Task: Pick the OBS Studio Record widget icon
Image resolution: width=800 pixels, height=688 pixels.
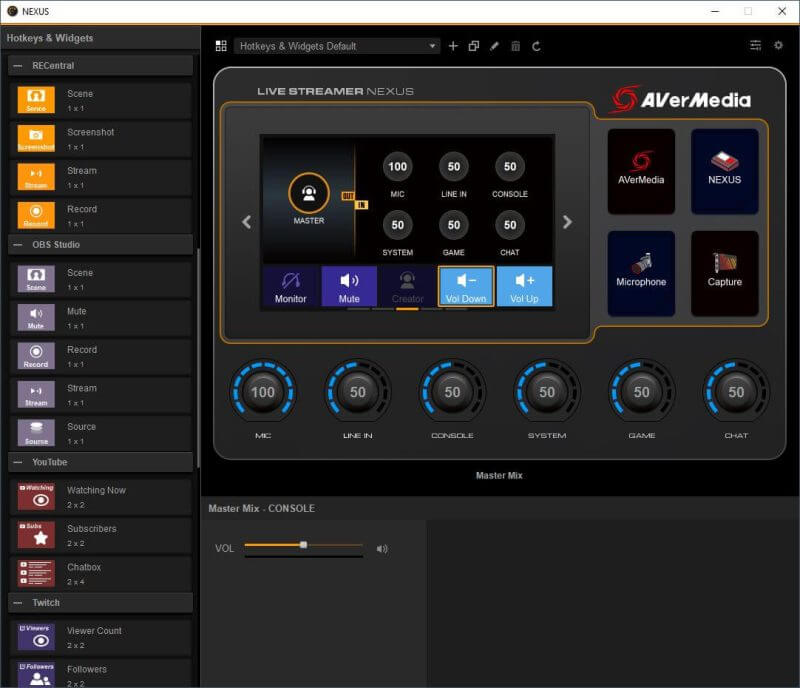Action: point(36,356)
